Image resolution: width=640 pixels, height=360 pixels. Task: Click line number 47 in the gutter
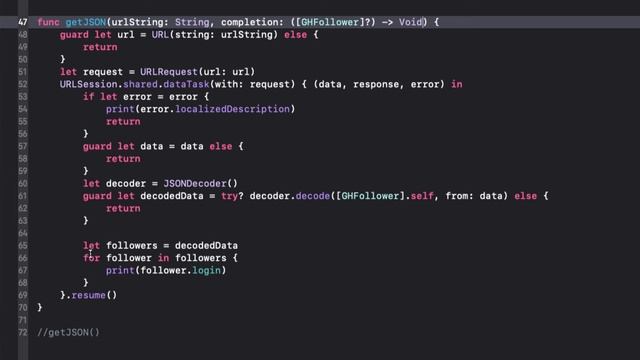23,22
